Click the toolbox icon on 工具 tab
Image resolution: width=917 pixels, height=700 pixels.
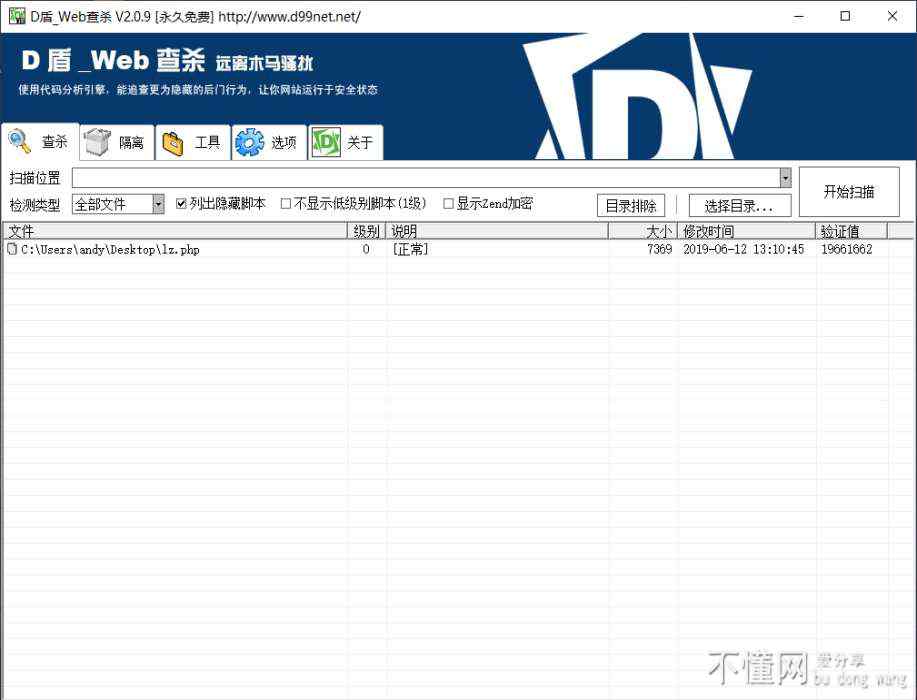(x=173, y=143)
